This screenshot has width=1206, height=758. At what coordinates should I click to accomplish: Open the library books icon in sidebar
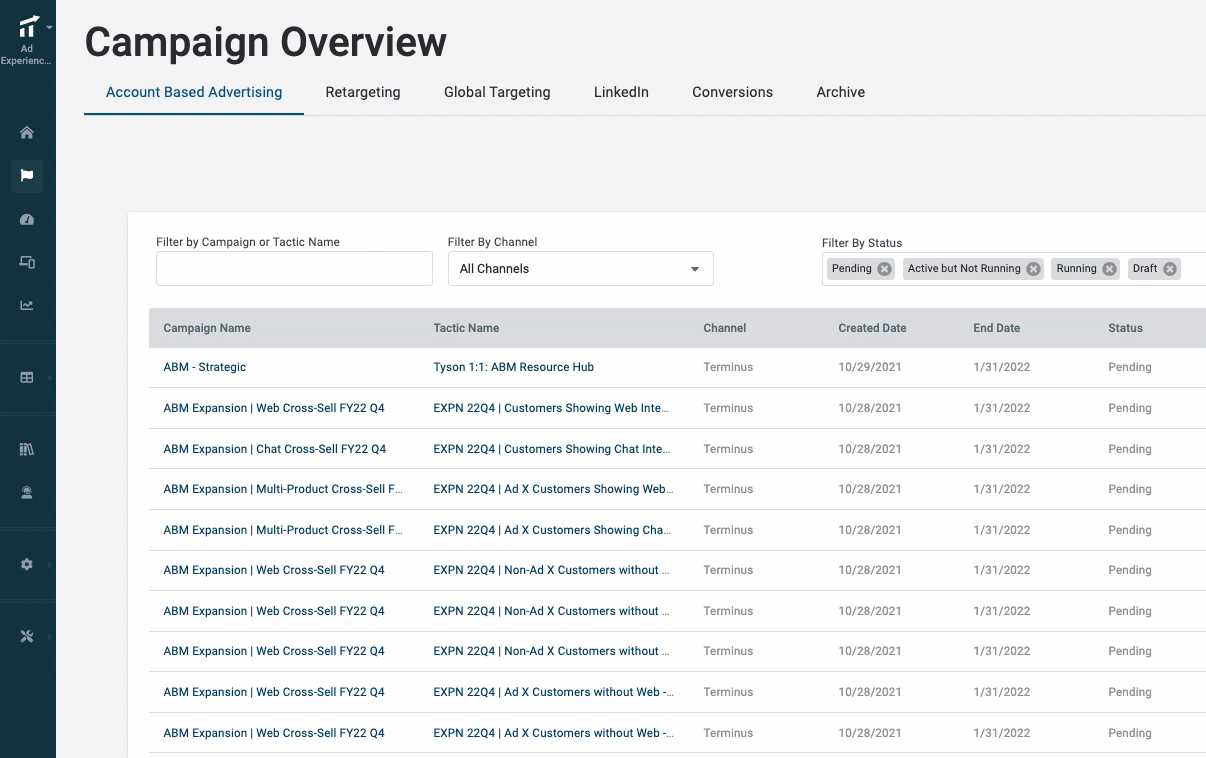point(27,449)
